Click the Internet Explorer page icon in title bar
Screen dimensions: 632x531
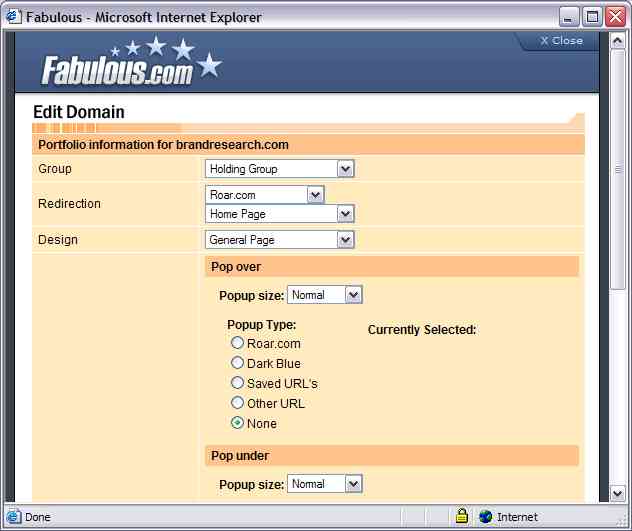point(13,17)
